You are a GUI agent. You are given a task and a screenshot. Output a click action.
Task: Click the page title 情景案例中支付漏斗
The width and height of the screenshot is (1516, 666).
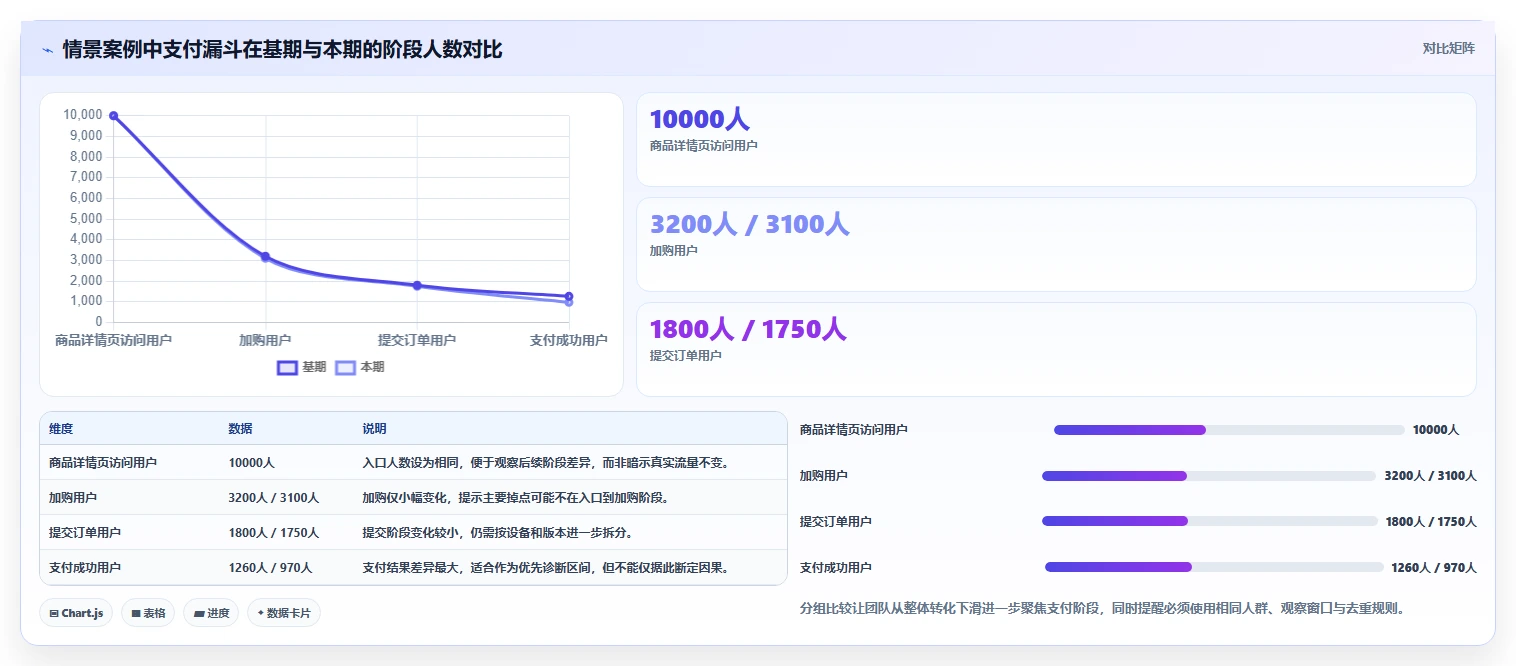pyautogui.click(x=282, y=49)
